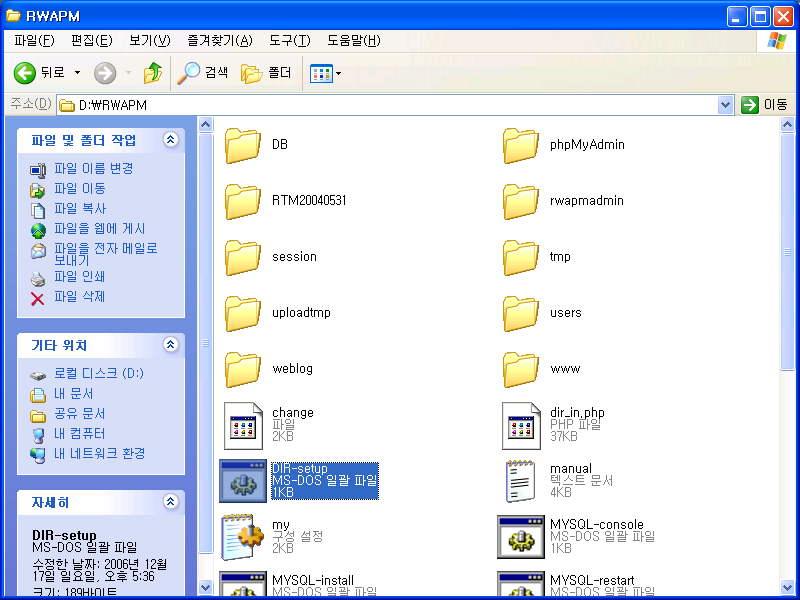The height and width of the screenshot is (600, 800).
Task: Go to 로컬 디스크 (D:)
Action: point(99,373)
